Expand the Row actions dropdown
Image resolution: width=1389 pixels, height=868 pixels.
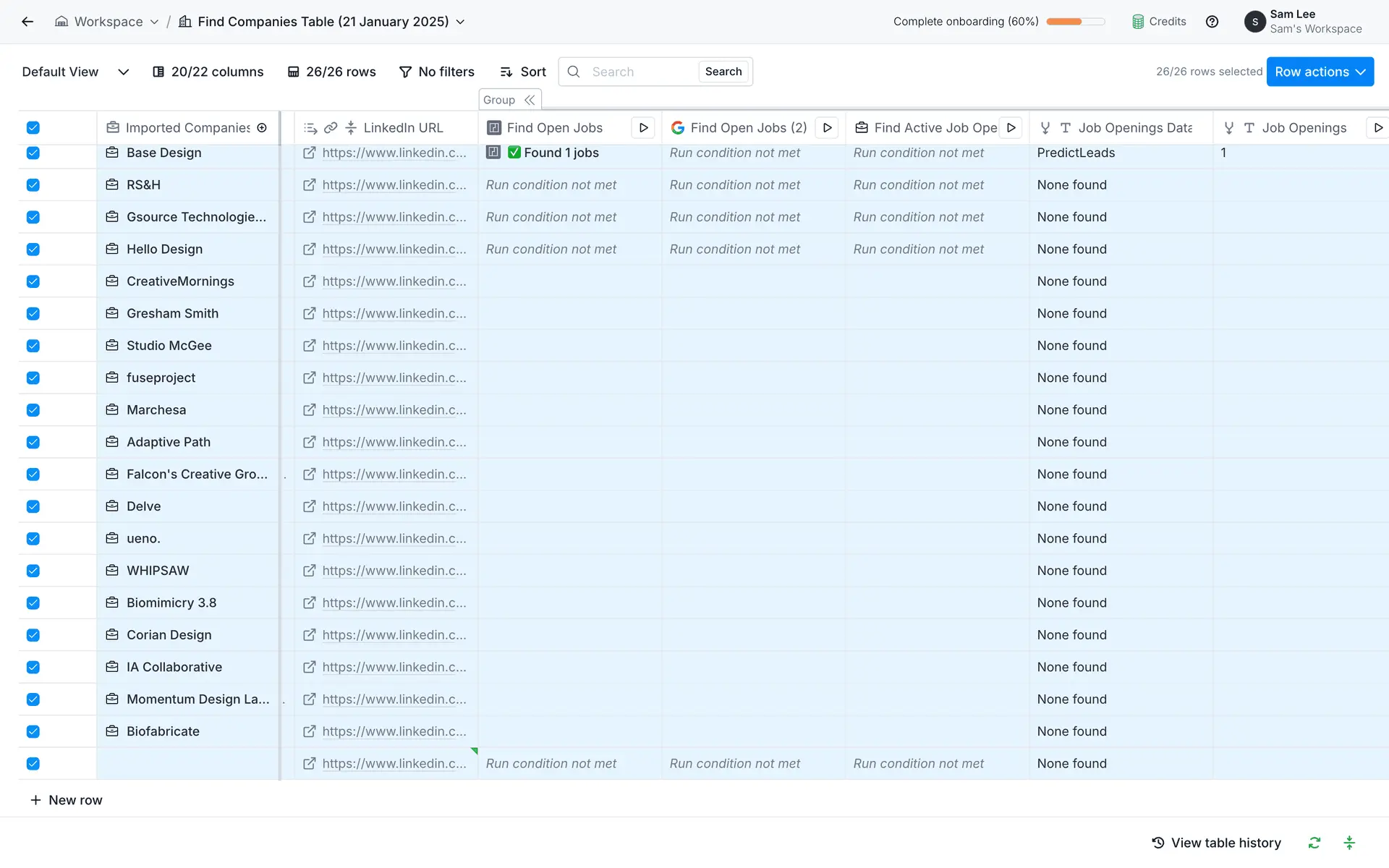pos(1320,72)
